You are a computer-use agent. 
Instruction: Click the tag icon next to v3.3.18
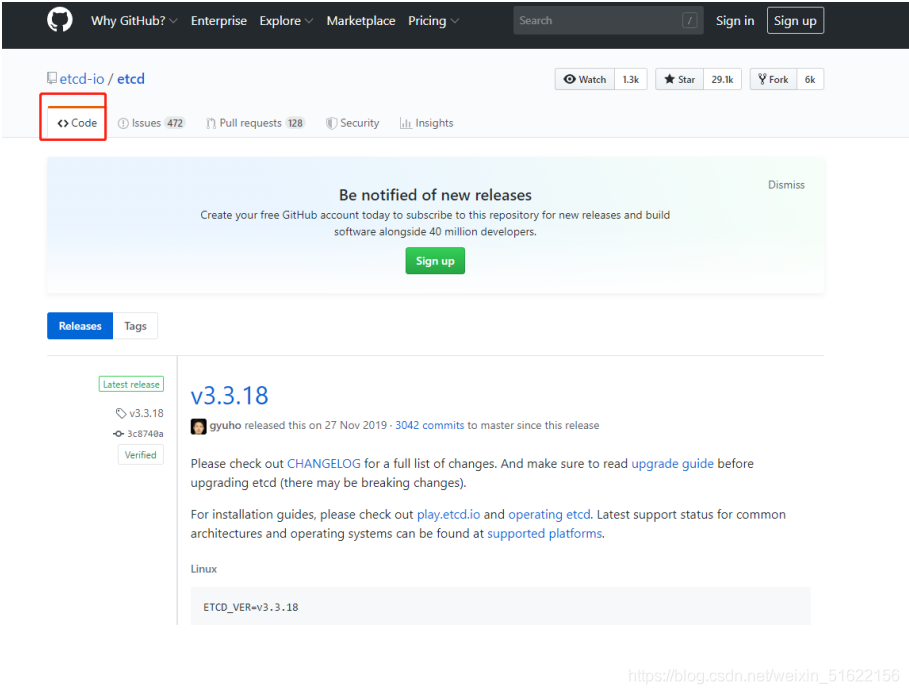(121, 413)
